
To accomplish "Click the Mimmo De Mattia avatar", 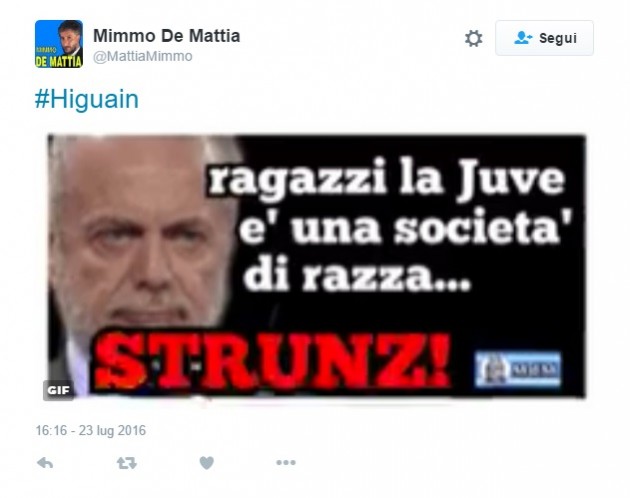I will 59,44.
